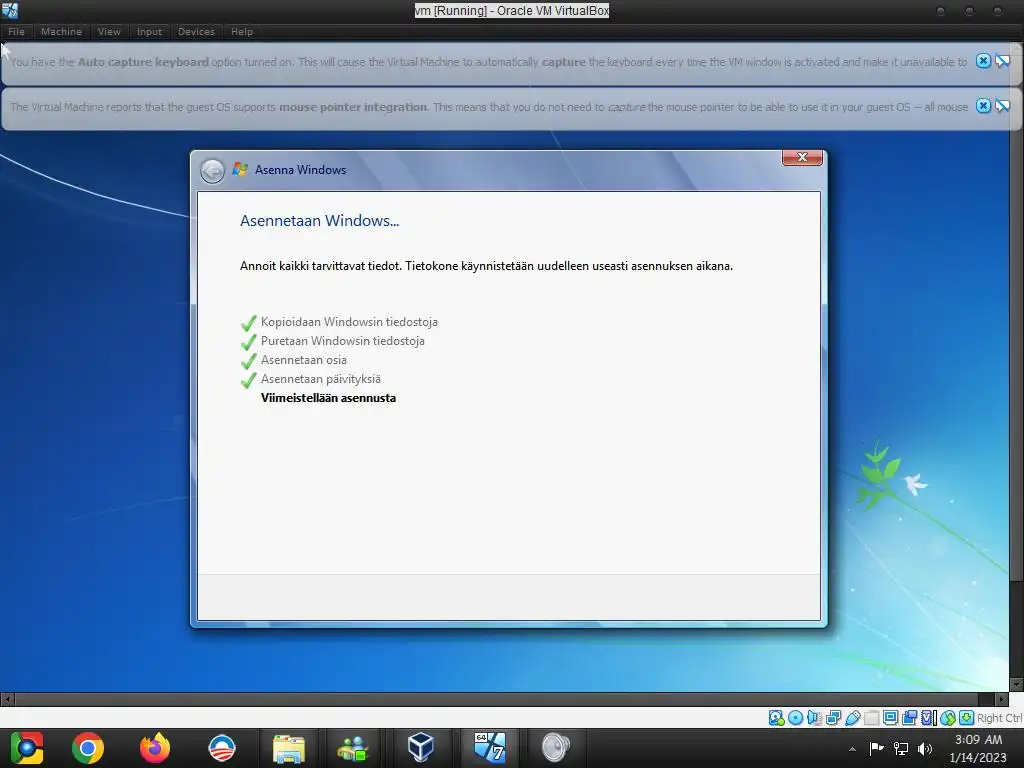The width and height of the screenshot is (1024, 768).
Task: Open the Machine menu
Action: click(x=61, y=31)
